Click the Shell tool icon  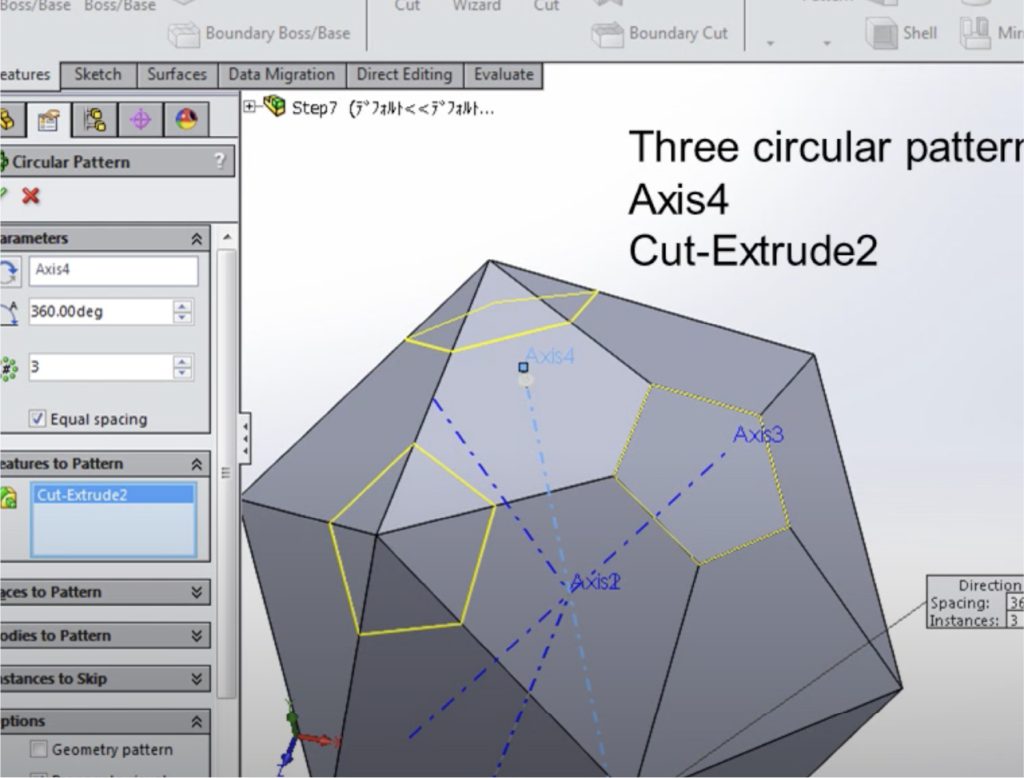[882, 33]
